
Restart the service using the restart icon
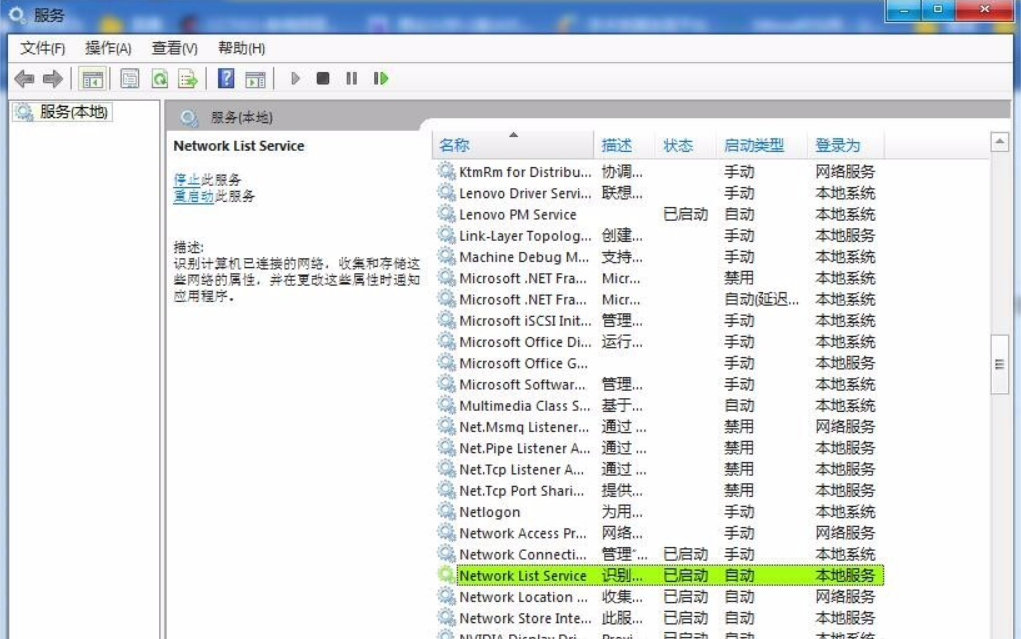pos(379,79)
